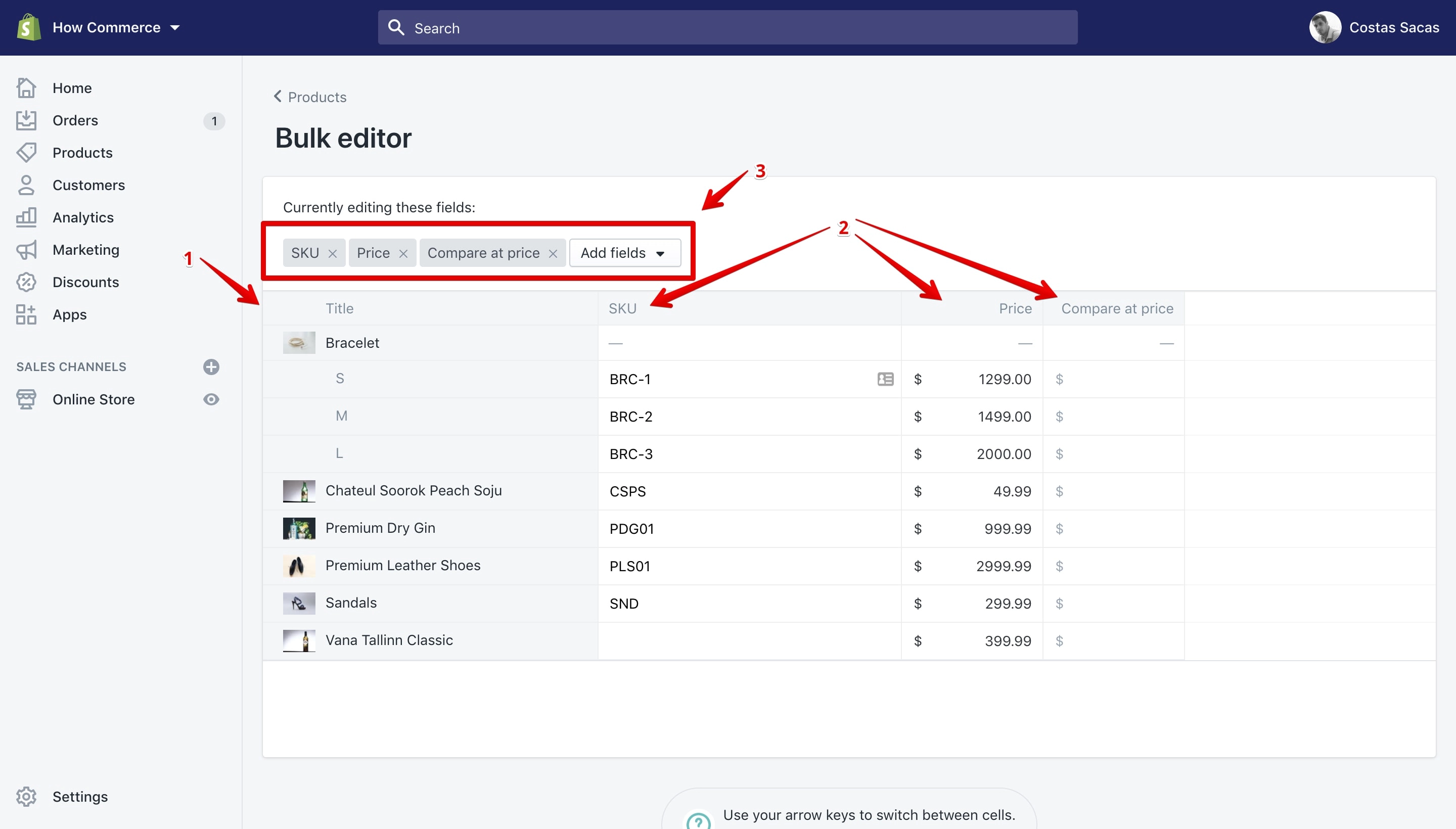This screenshot has height=829, width=1456.
Task: Click the Marketing megaphone icon
Action: pos(26,250)
